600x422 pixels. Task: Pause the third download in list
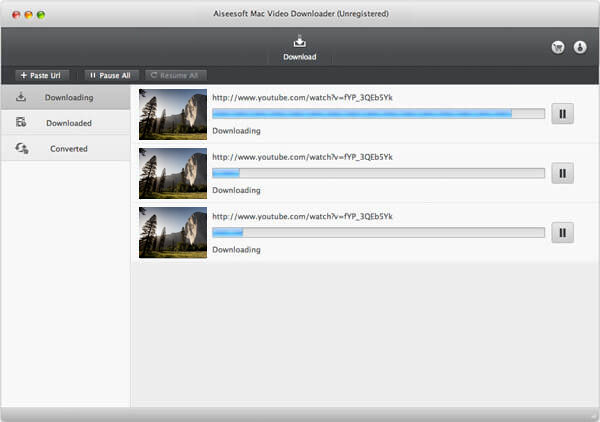[x=562, y=232]
